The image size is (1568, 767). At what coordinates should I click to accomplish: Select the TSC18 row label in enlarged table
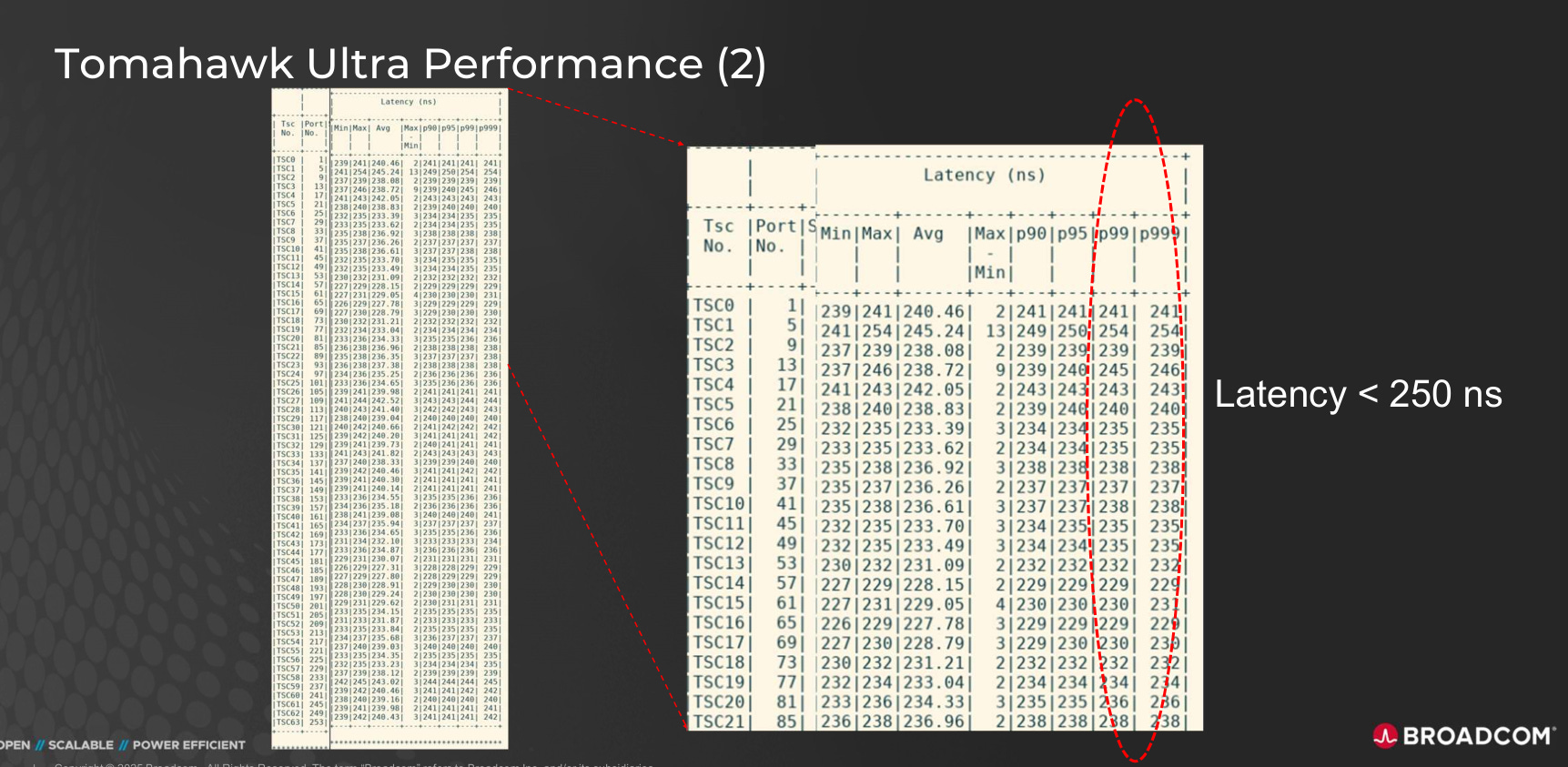(719, 662)
